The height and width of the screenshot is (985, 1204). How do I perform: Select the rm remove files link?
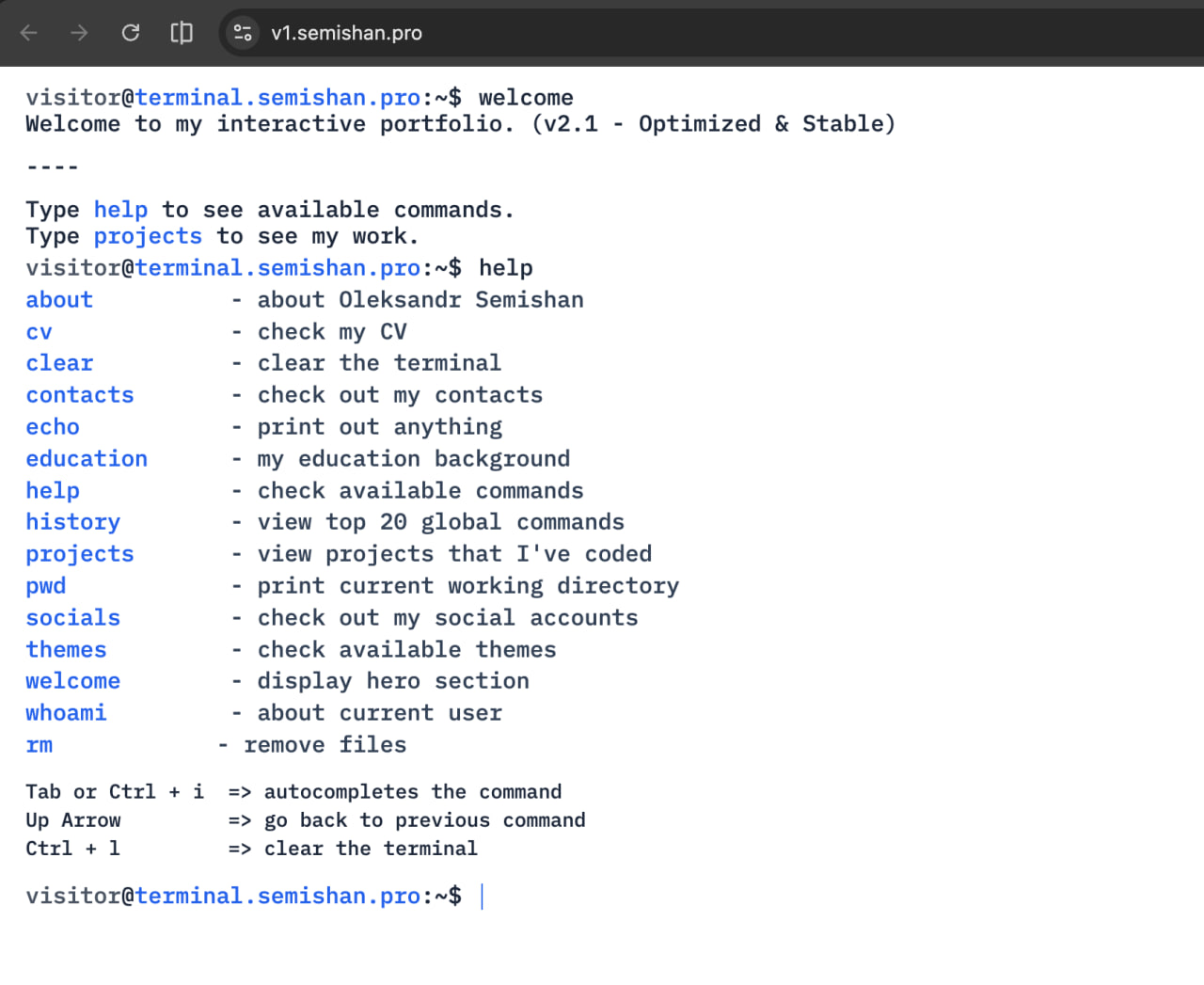39,744
